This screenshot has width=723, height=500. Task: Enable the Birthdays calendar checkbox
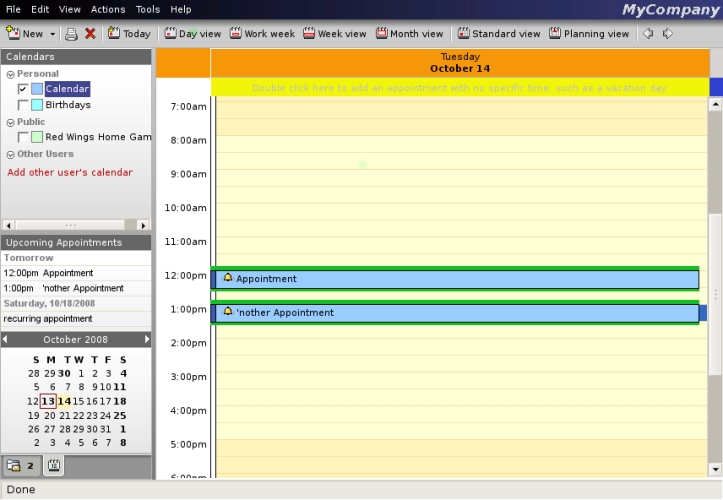(23, 105)
